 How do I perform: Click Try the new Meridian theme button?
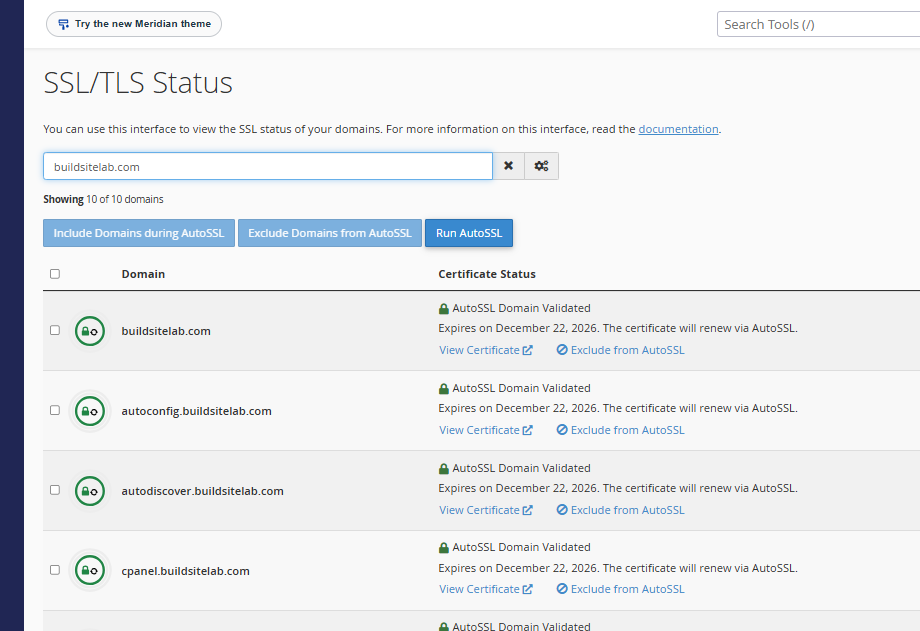click(134, 24)
